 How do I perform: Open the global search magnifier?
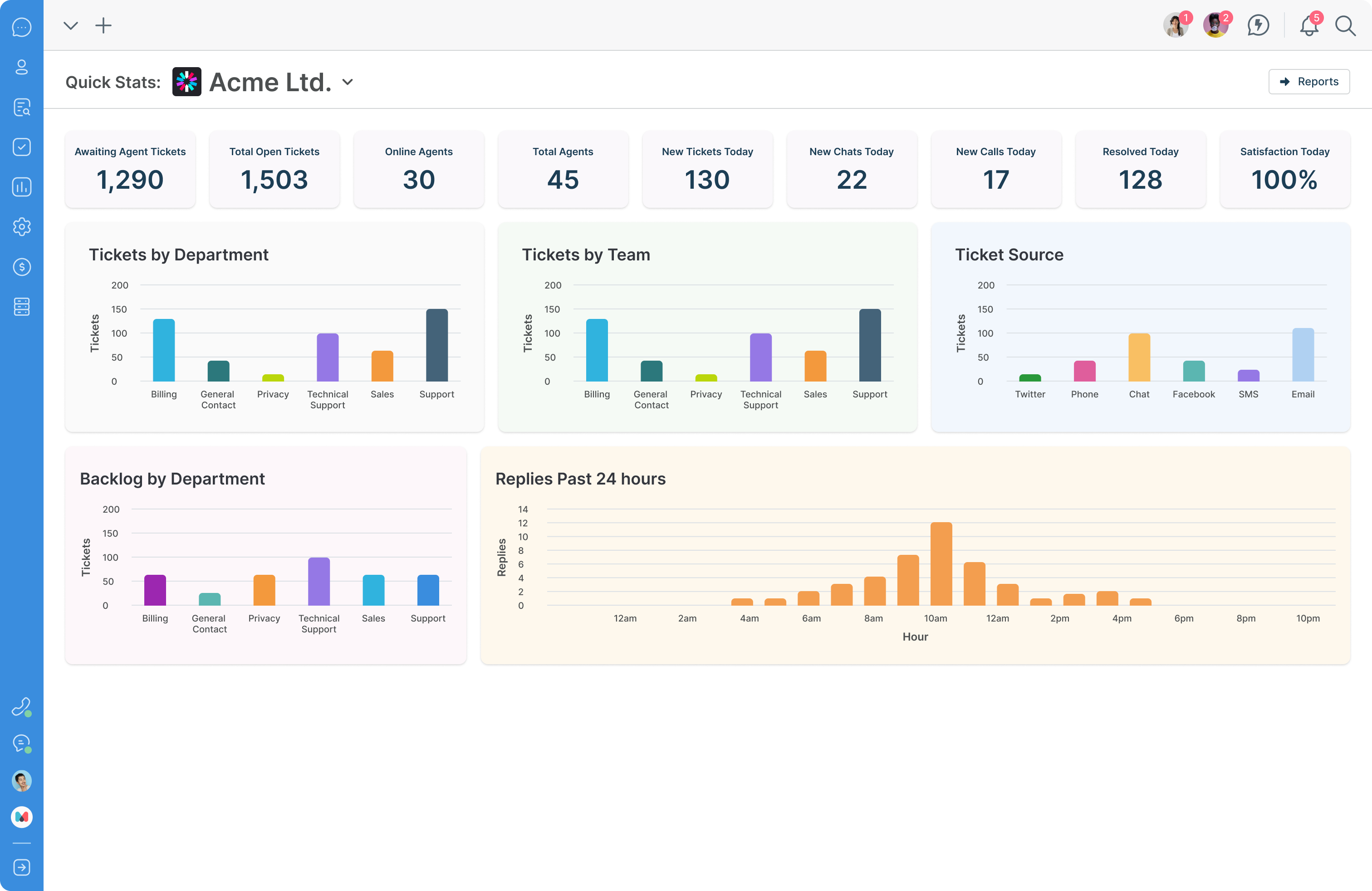pos(1346,25)
